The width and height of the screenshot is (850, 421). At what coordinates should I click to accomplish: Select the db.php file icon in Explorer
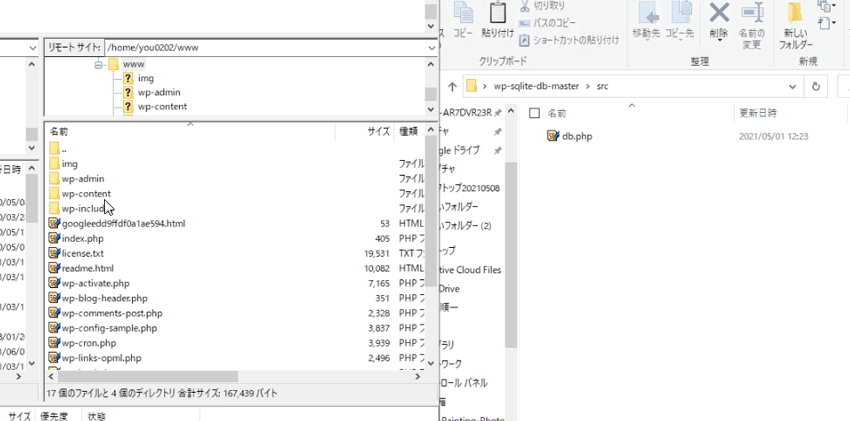coord(553,136)
